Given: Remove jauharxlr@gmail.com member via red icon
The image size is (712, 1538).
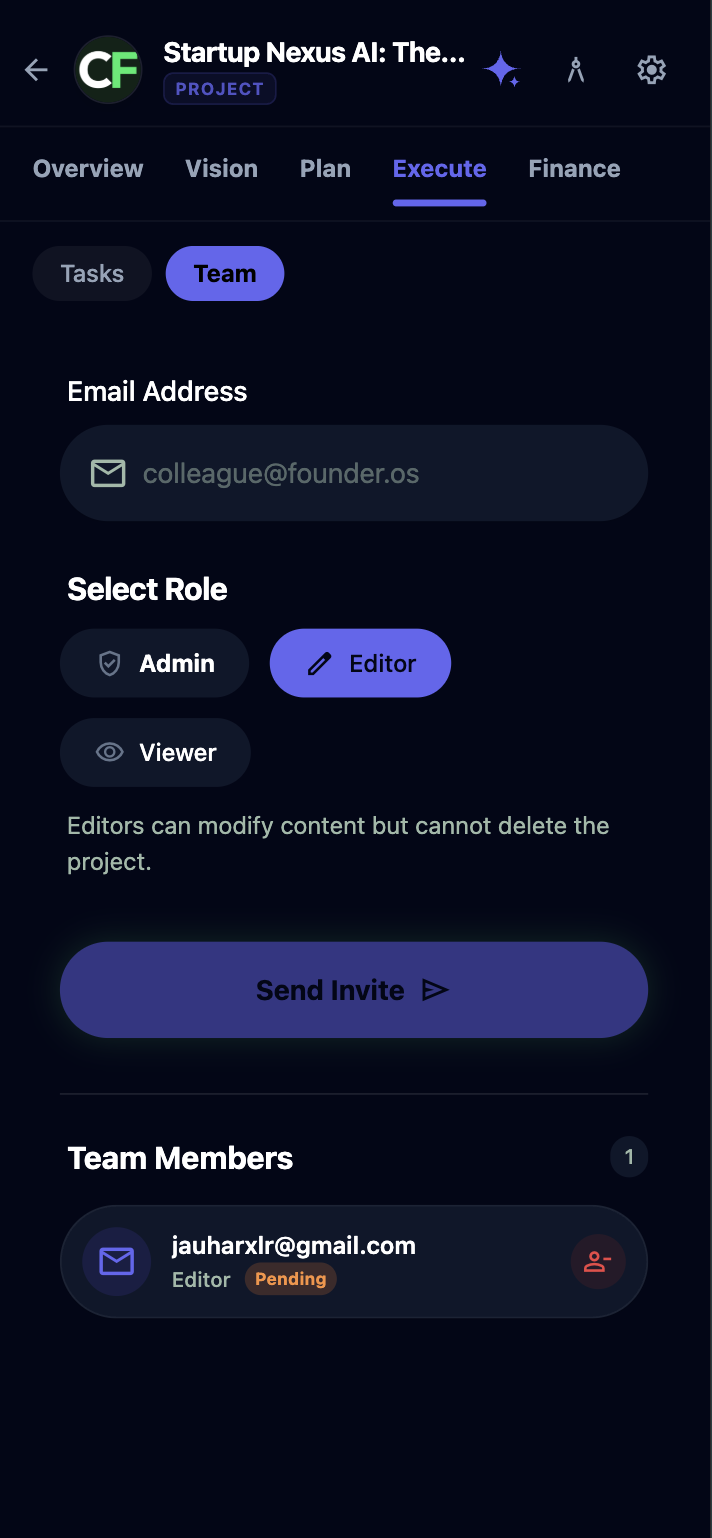Looking at the screenshot, I should pyautogui.click(x=598, y=1261).
